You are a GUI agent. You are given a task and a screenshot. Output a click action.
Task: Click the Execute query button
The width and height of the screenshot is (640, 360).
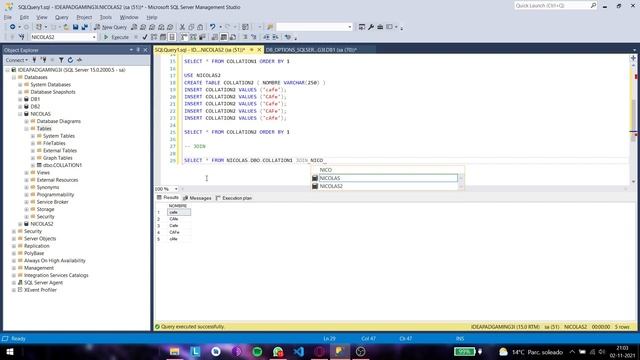[x=116, y=37]
